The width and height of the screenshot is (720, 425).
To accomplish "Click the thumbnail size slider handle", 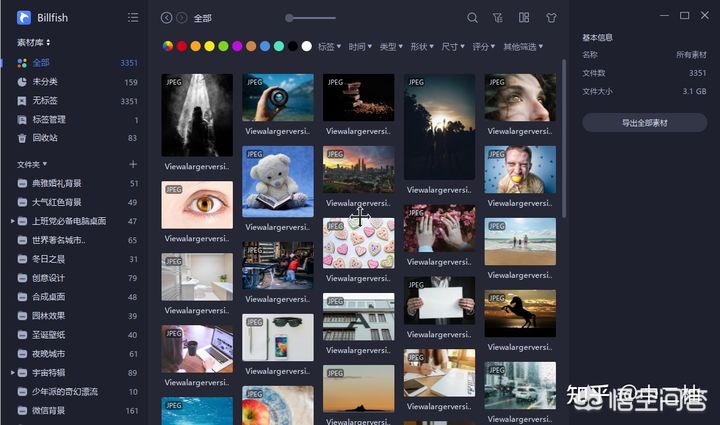I will tap(289, 18).
